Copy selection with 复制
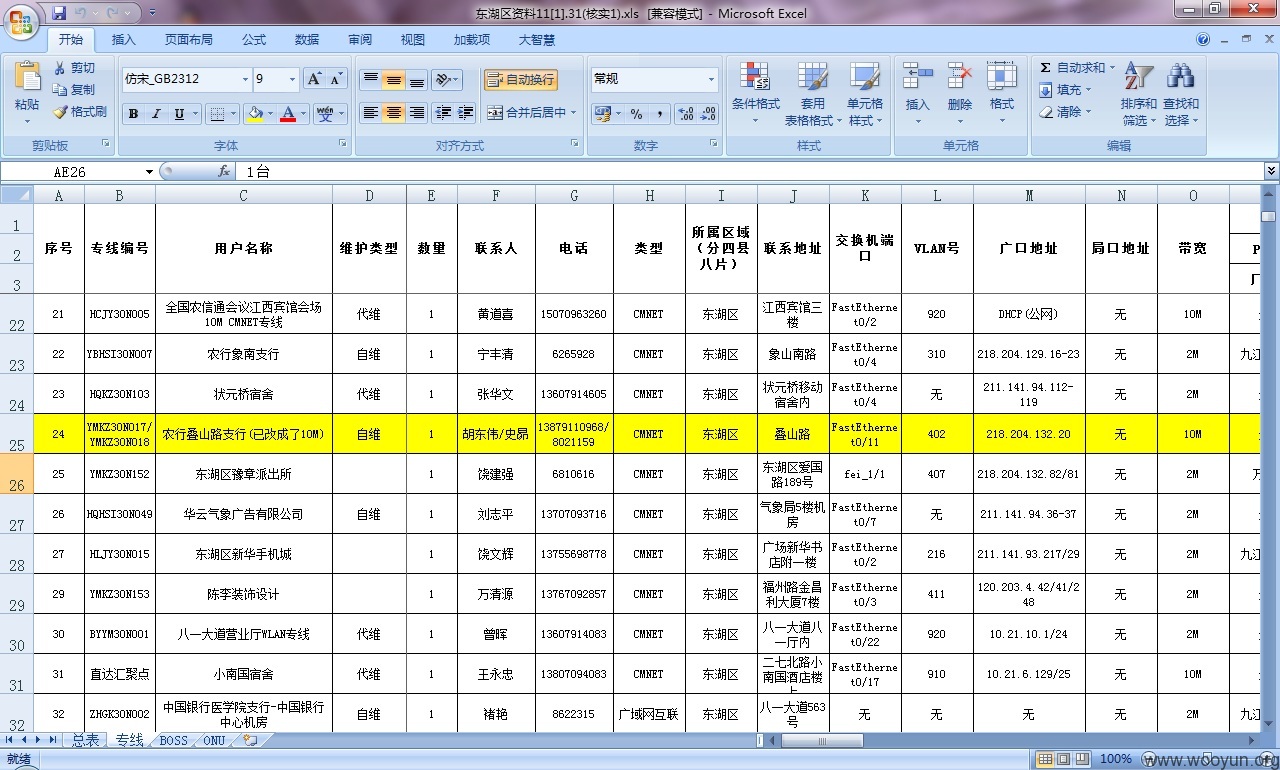This screenshot has width=1280, height=770. pos(75,90)
